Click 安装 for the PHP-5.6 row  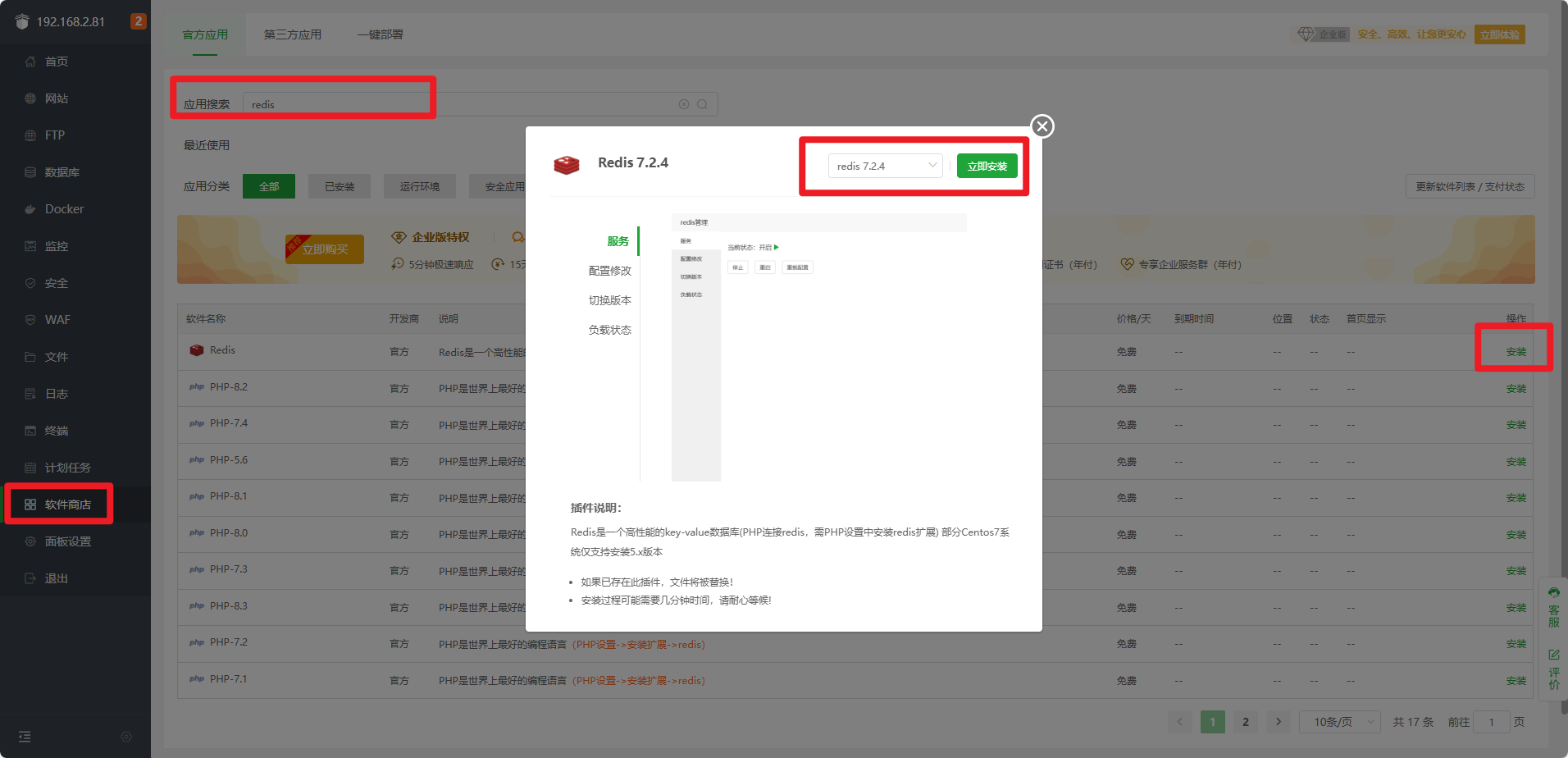coord(1516,462)
